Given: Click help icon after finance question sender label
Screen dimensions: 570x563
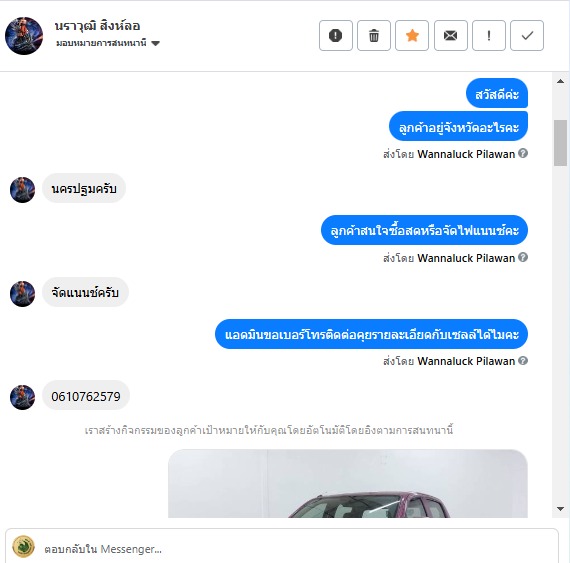Looking at the screenshot, I should (523, 257).
